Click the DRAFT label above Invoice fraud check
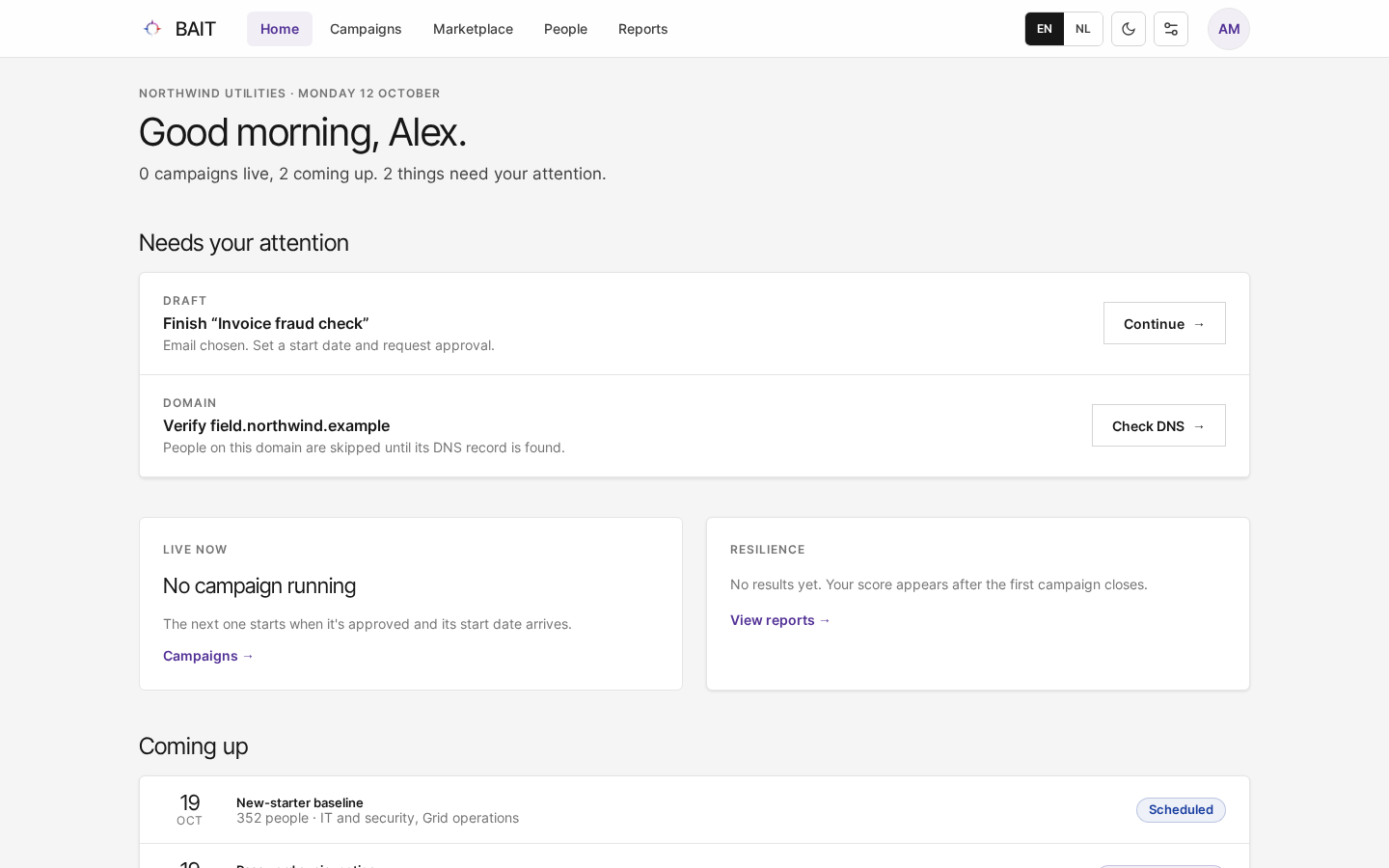This screenshot has height=868, width=1389. click(x=185, y=301)
